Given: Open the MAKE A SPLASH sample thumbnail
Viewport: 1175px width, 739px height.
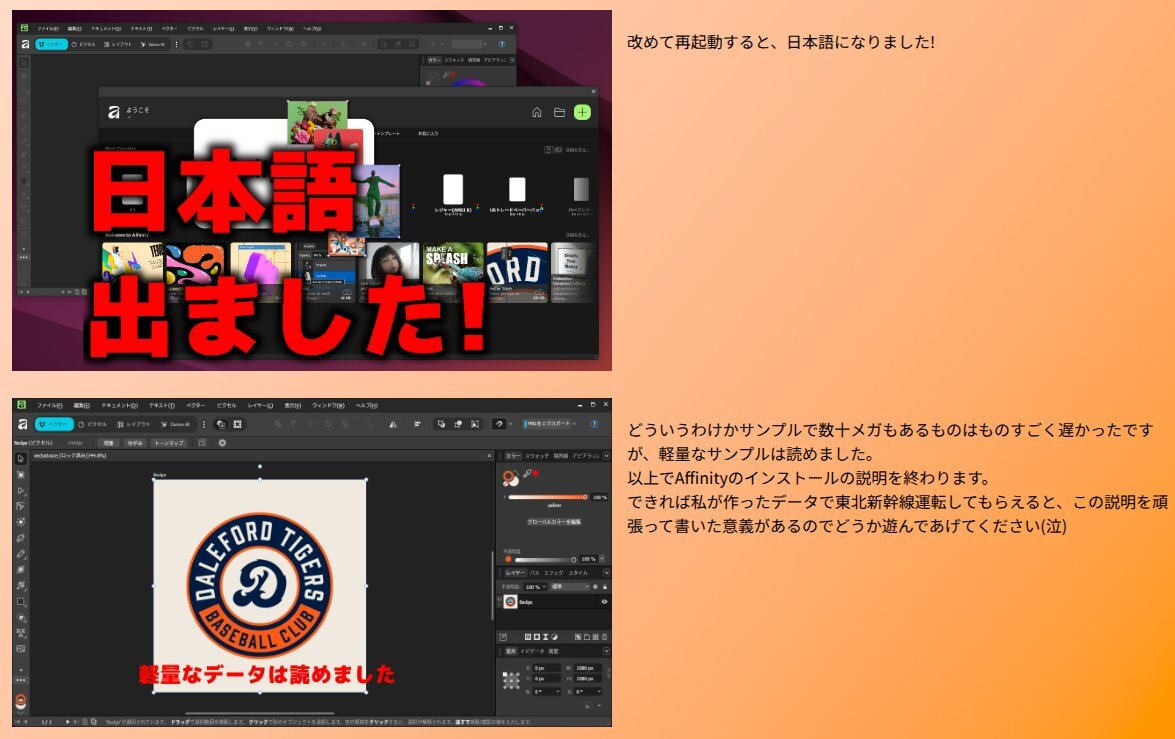Looking at the screenshot, I should tap(453, 271).
